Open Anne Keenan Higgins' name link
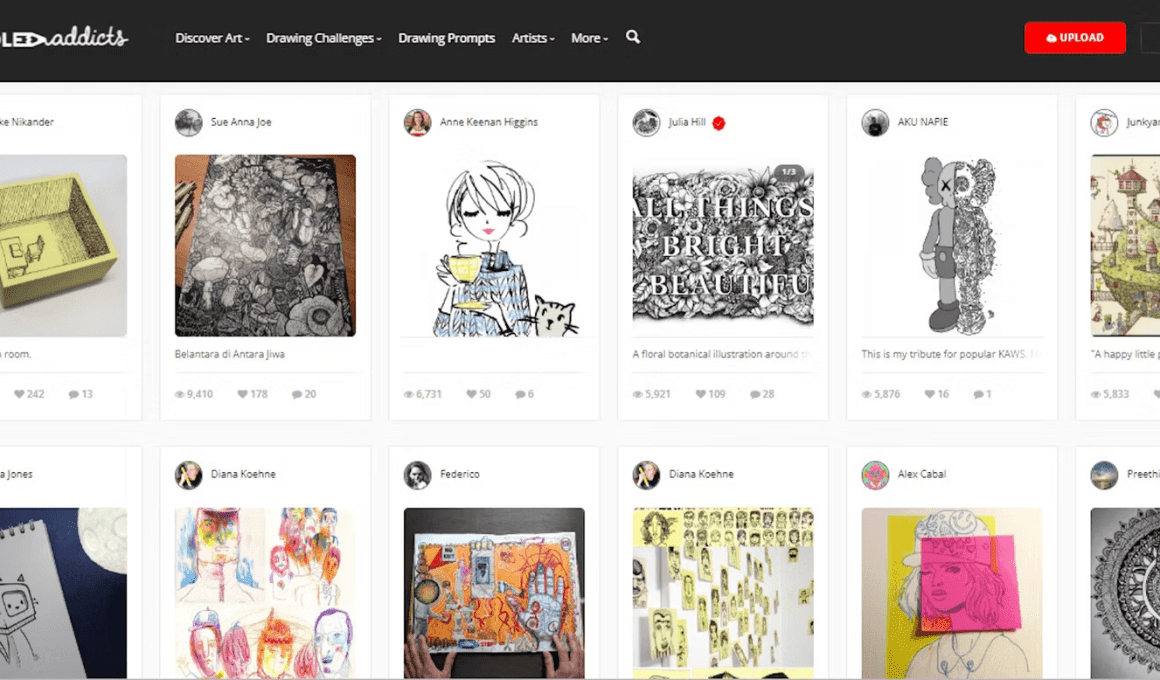1160x680 pixels. [489, 122]
